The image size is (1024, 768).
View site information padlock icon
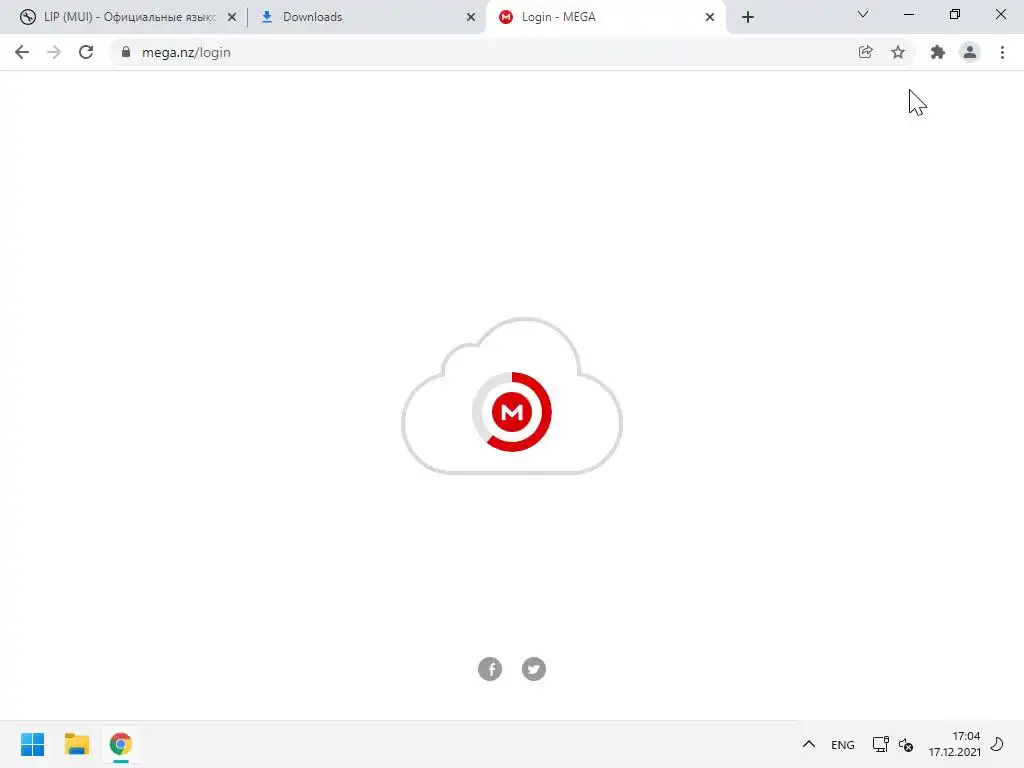pyautogui.click(x=126, y=52)
